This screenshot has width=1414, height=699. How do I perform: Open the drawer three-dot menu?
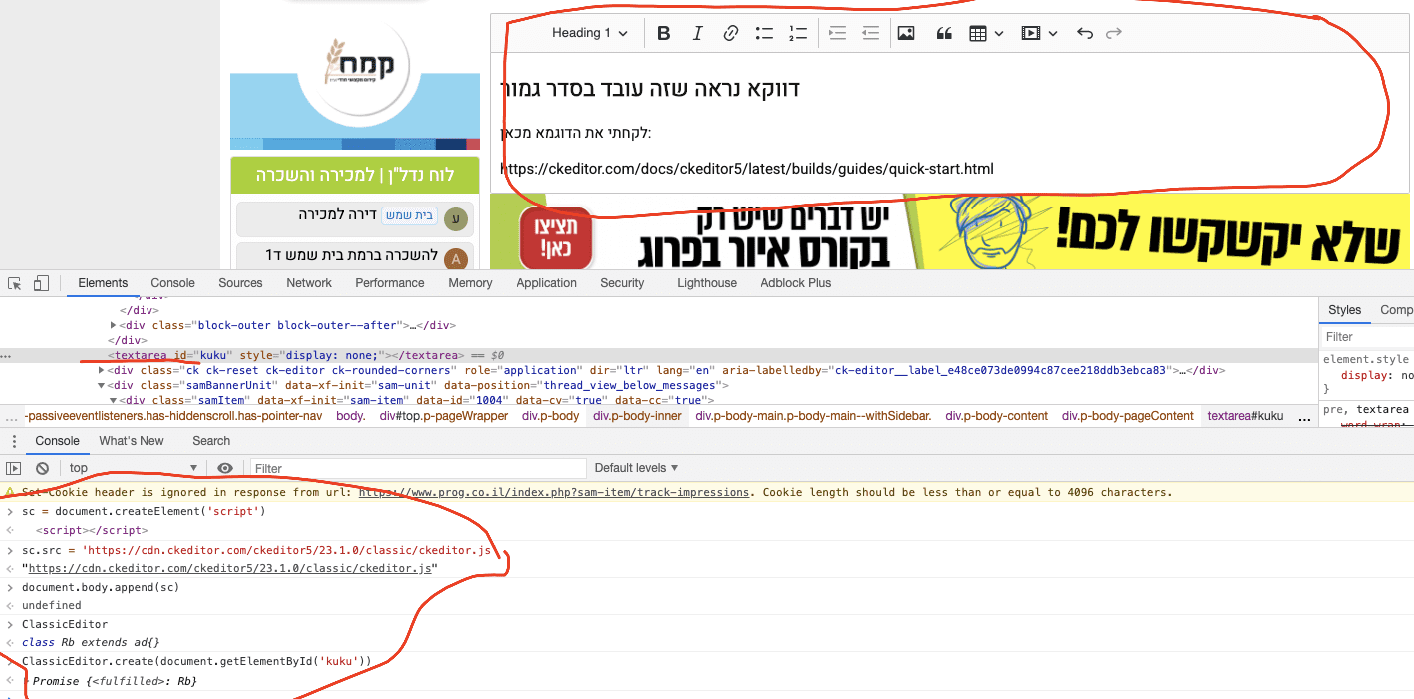click(14, 441)
